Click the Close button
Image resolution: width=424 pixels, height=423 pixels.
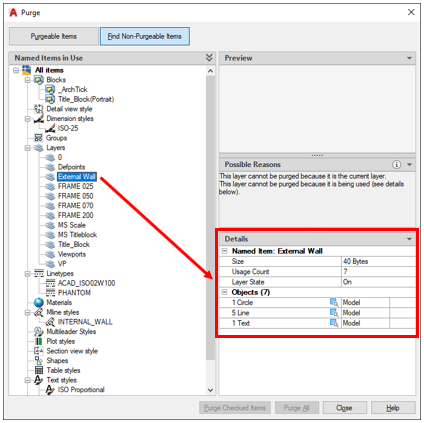[344, 408]
